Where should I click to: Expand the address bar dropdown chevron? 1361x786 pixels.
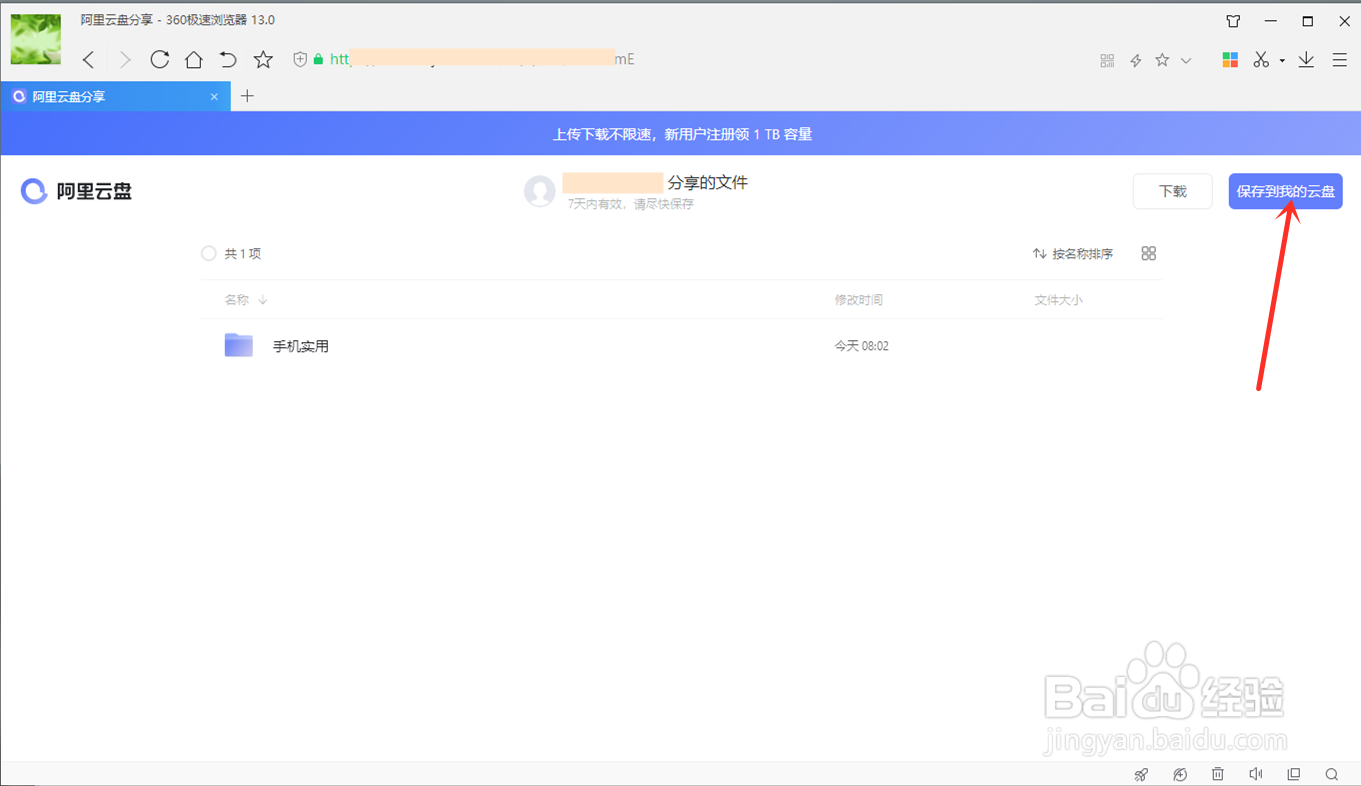pos(1186,61)
